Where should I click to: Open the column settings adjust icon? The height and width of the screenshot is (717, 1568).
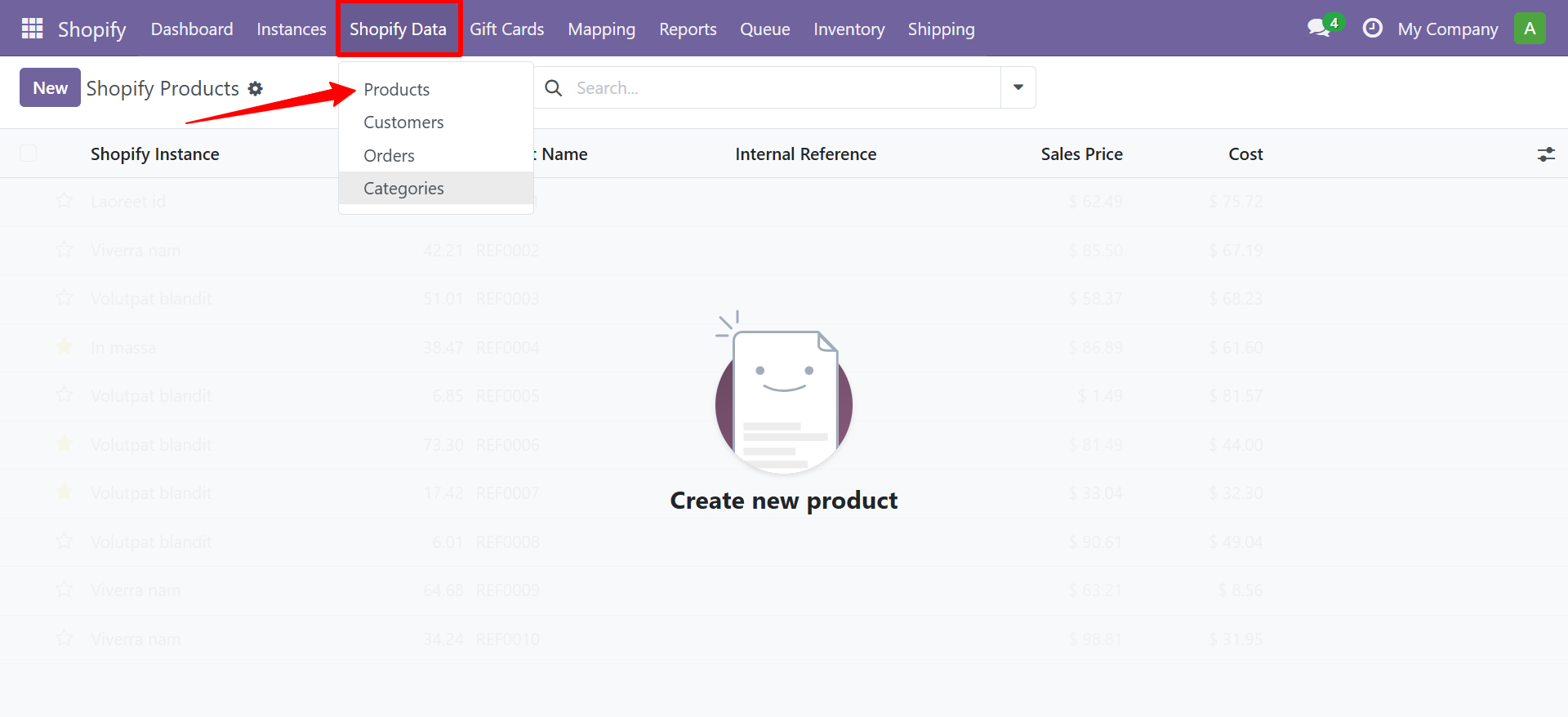click(1546, 154)
